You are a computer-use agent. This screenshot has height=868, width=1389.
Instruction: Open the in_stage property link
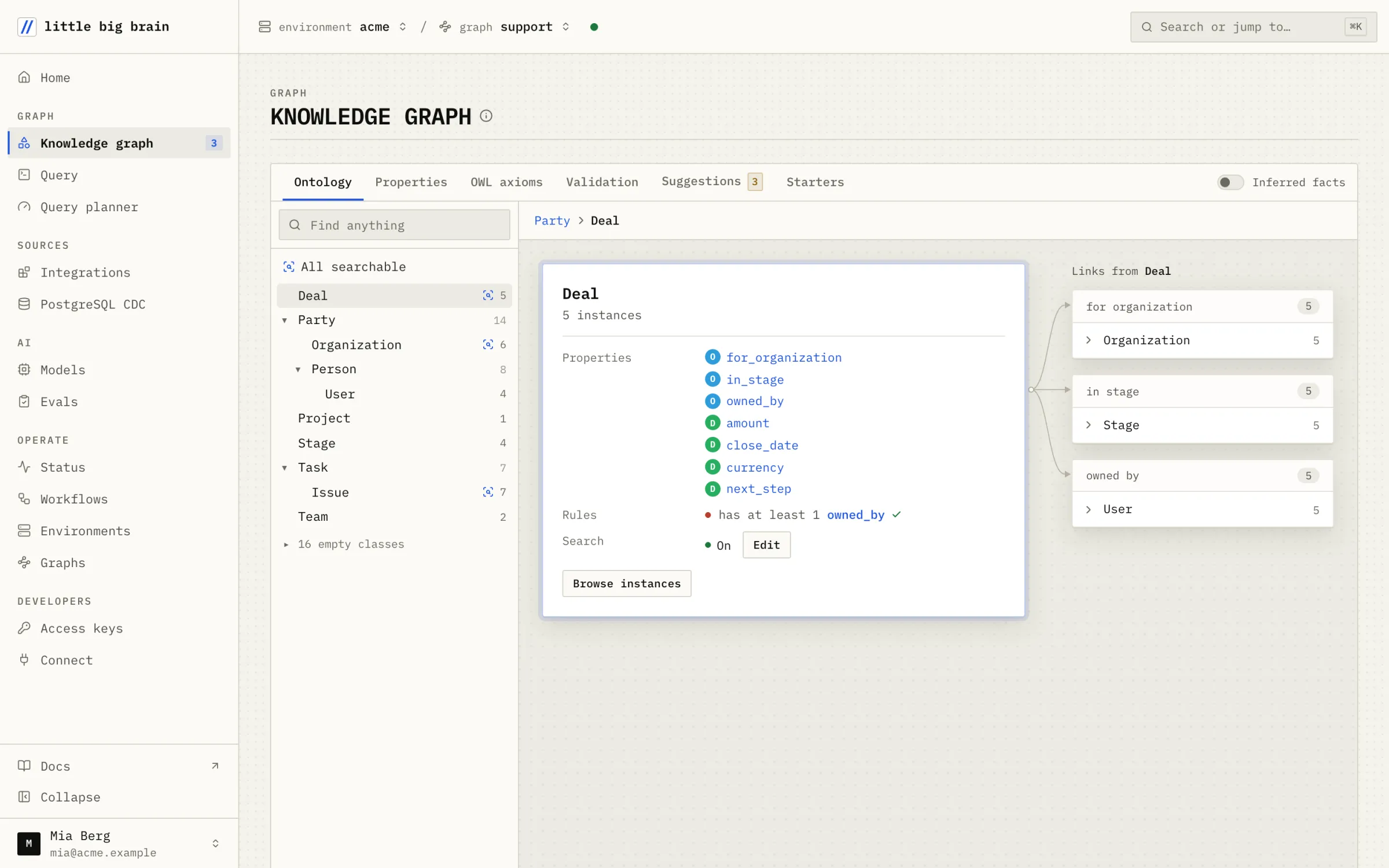point(755,380)
